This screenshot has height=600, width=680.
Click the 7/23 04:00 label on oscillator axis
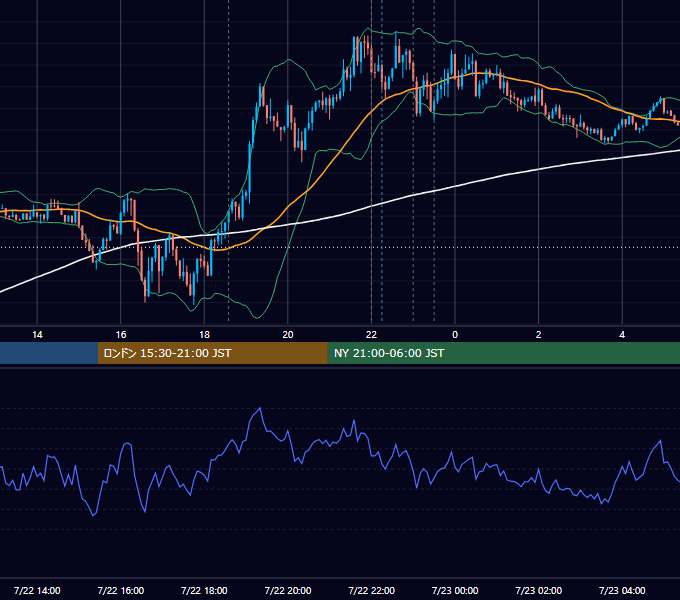pos(622,590)
